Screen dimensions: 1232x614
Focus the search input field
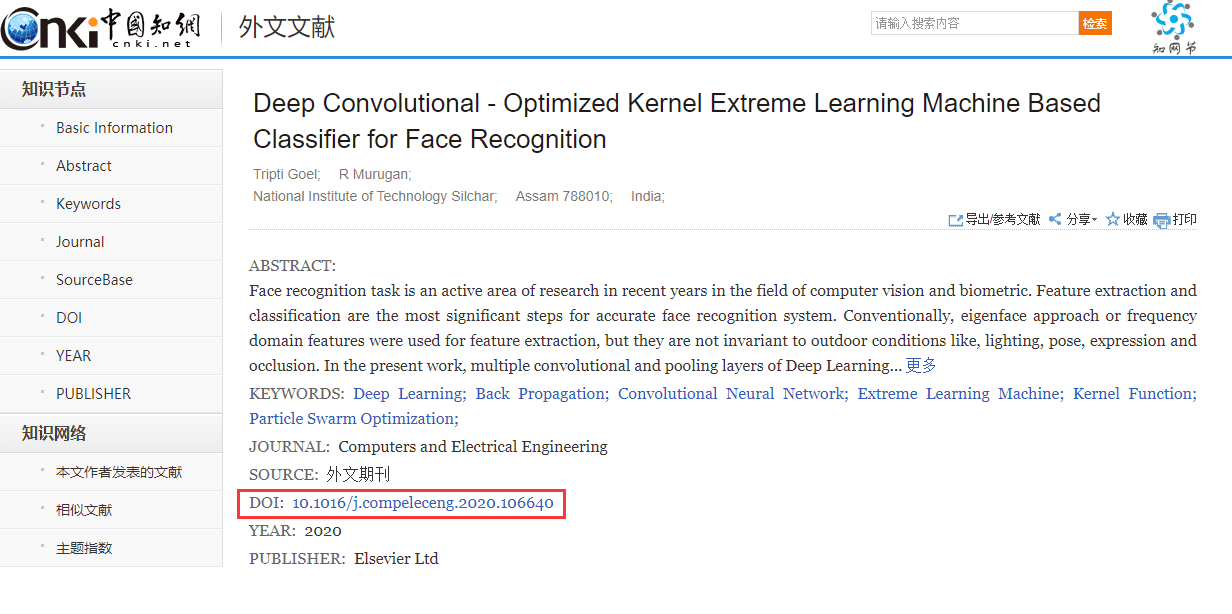(x=974, y=24)
